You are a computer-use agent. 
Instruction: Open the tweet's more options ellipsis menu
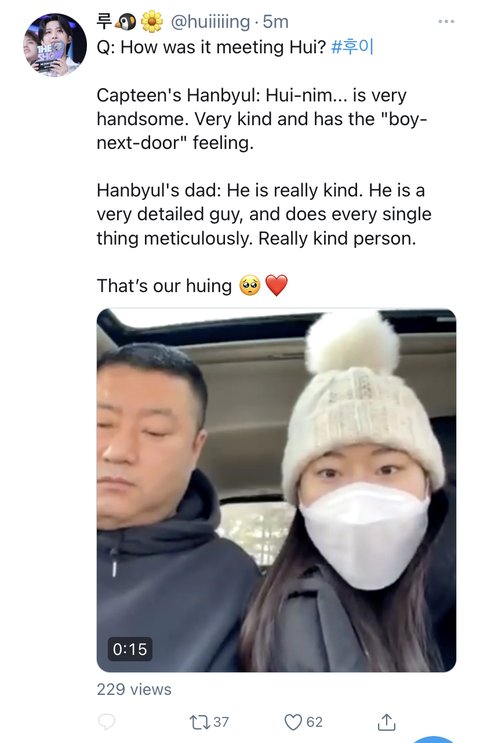coord(446,21)
